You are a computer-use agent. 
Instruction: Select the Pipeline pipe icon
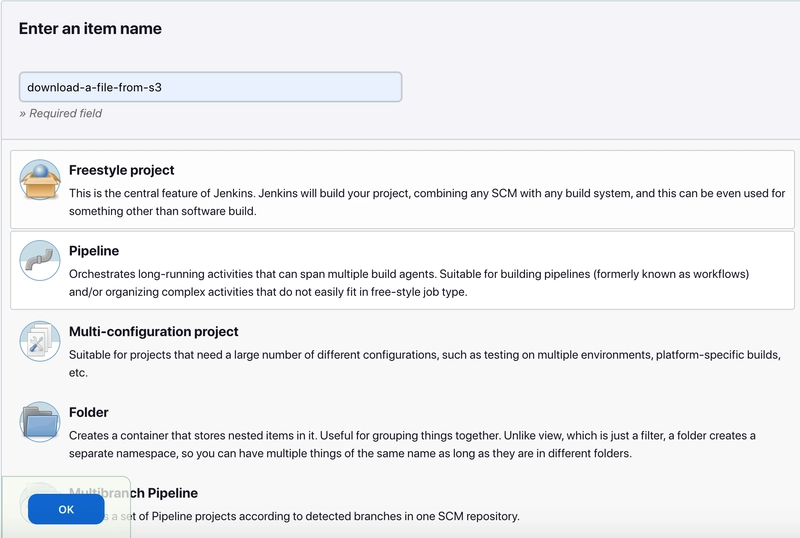click(40, 260)
